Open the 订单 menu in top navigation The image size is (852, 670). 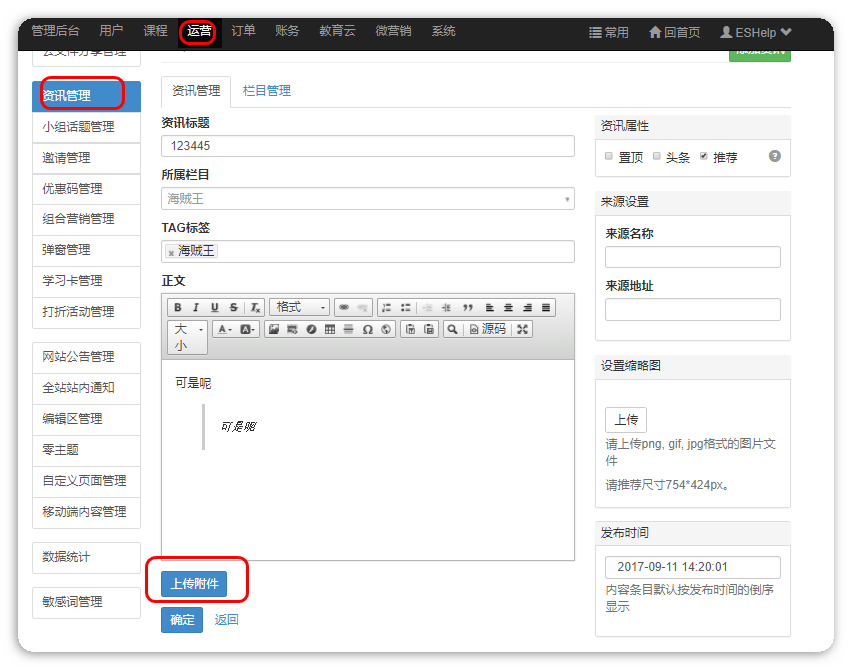[x=243, y=32]
